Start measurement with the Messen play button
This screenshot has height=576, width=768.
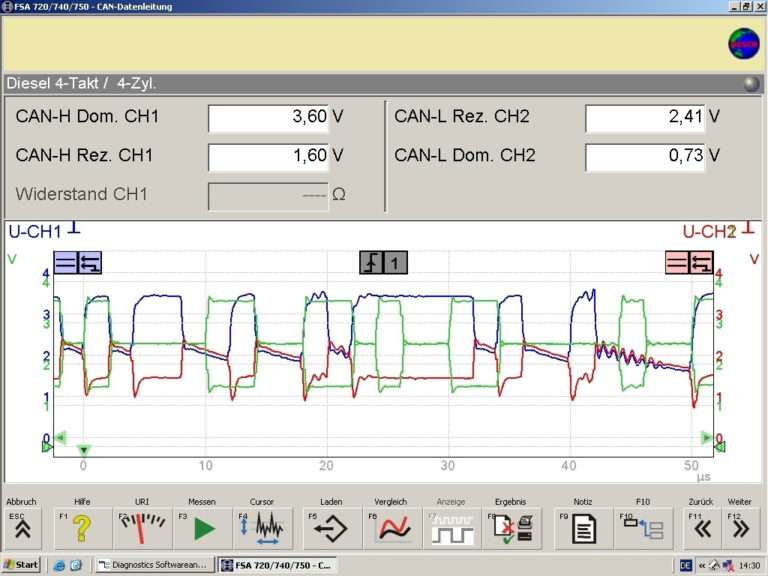click(x=203, y=528)
